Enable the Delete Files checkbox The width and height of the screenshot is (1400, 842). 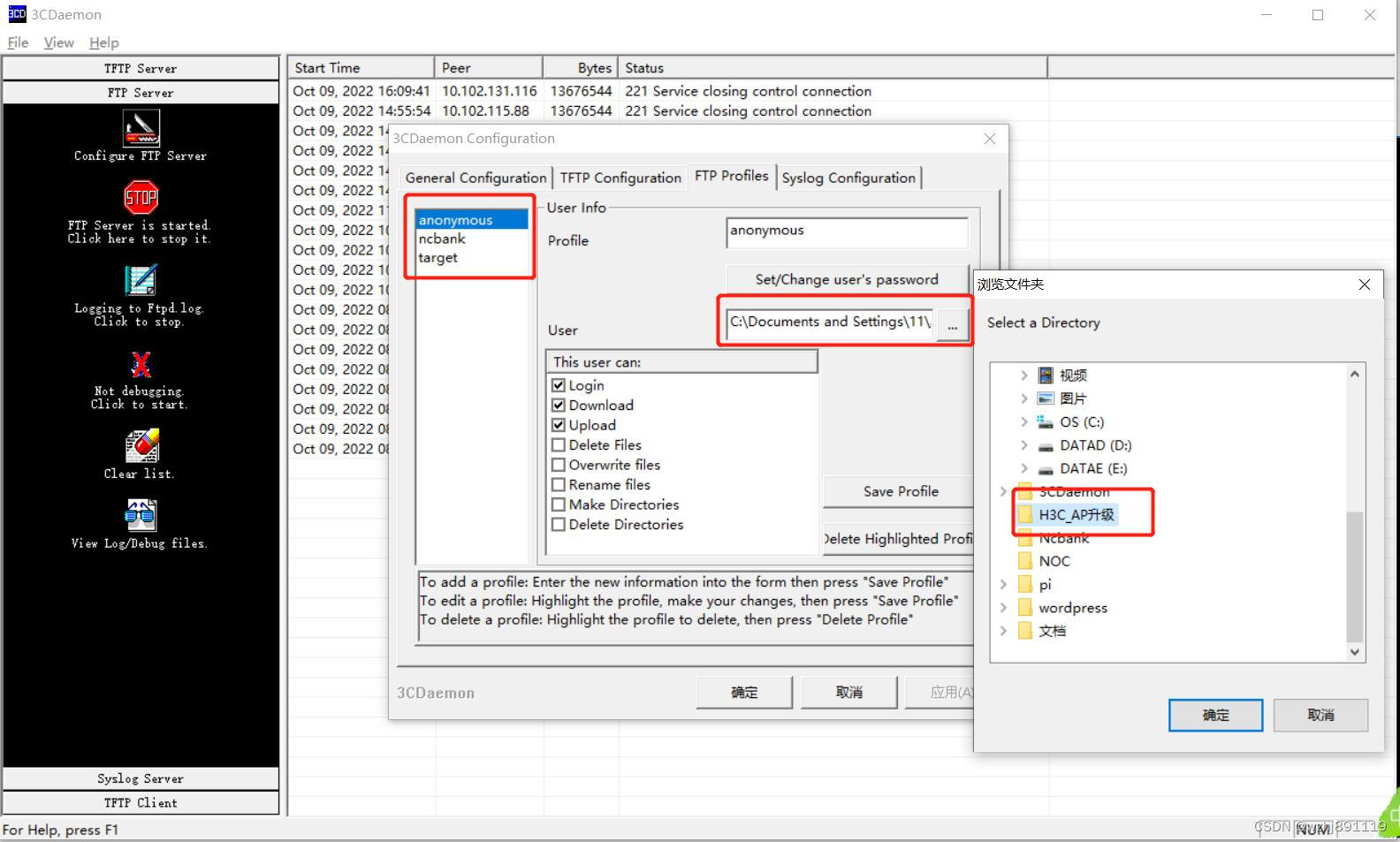pos(559,444)
